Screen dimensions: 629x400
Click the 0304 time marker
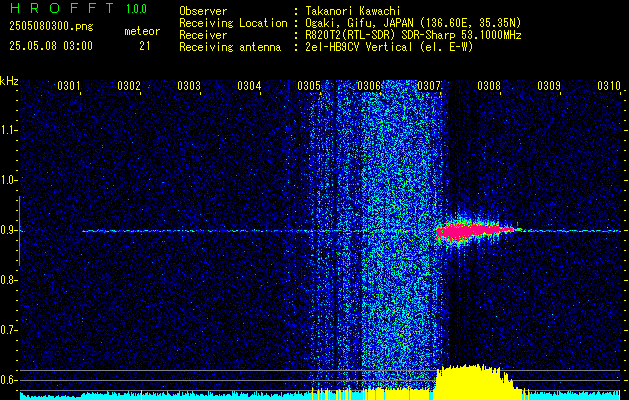tap(249, 86)
